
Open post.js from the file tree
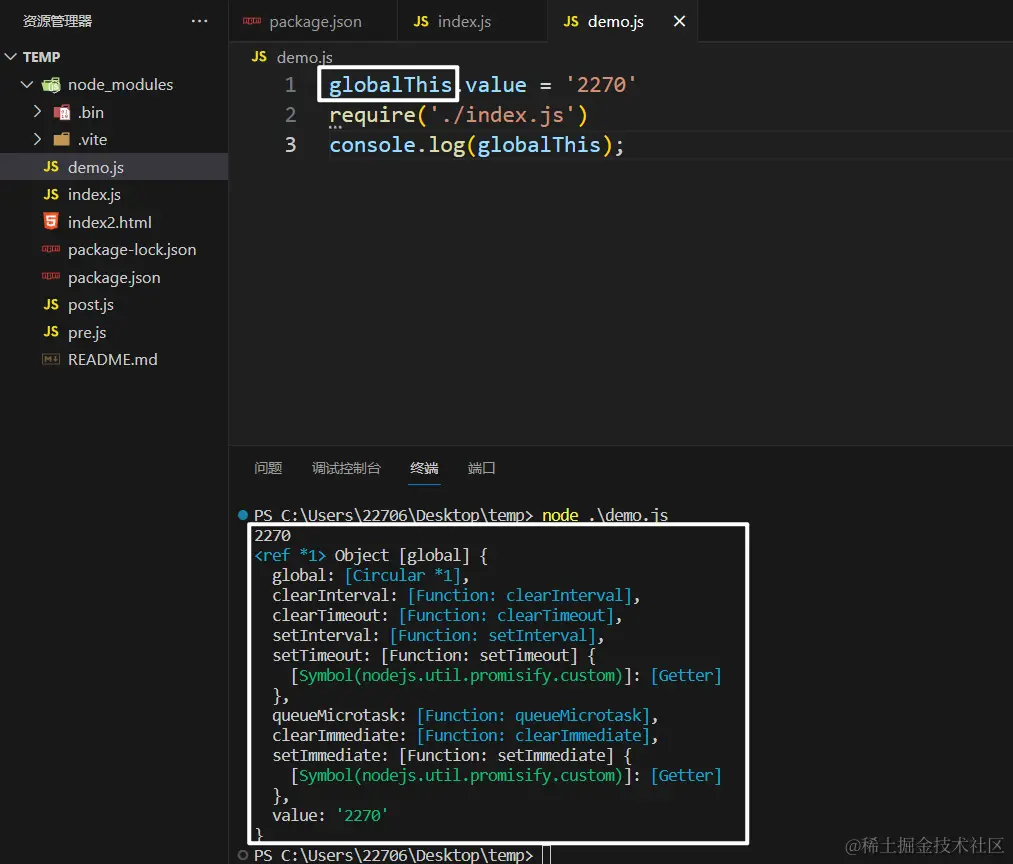(x=114, y=304)
